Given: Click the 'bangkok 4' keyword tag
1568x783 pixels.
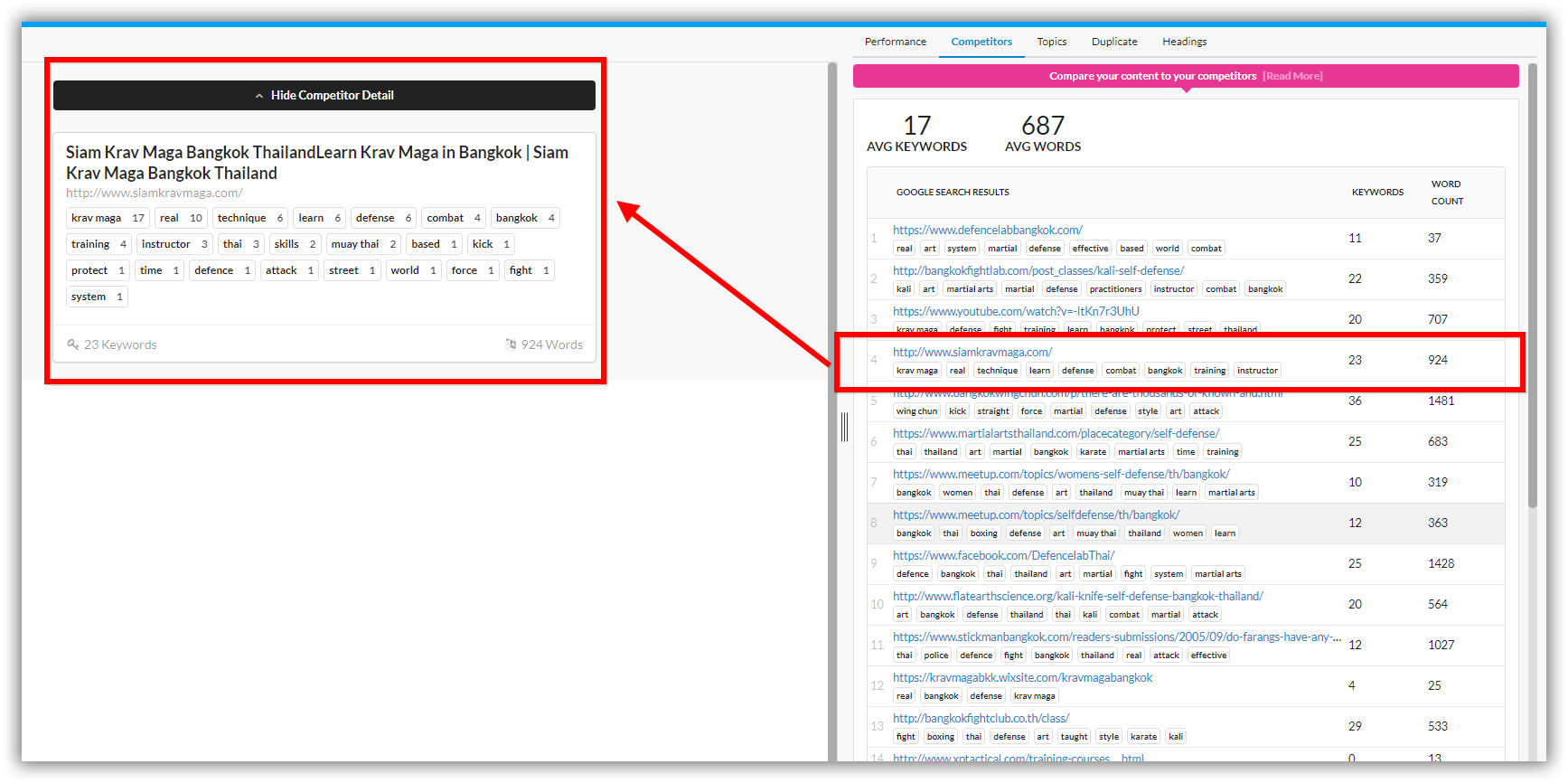Looking at the screenshot, I should (x=525, y=218).
